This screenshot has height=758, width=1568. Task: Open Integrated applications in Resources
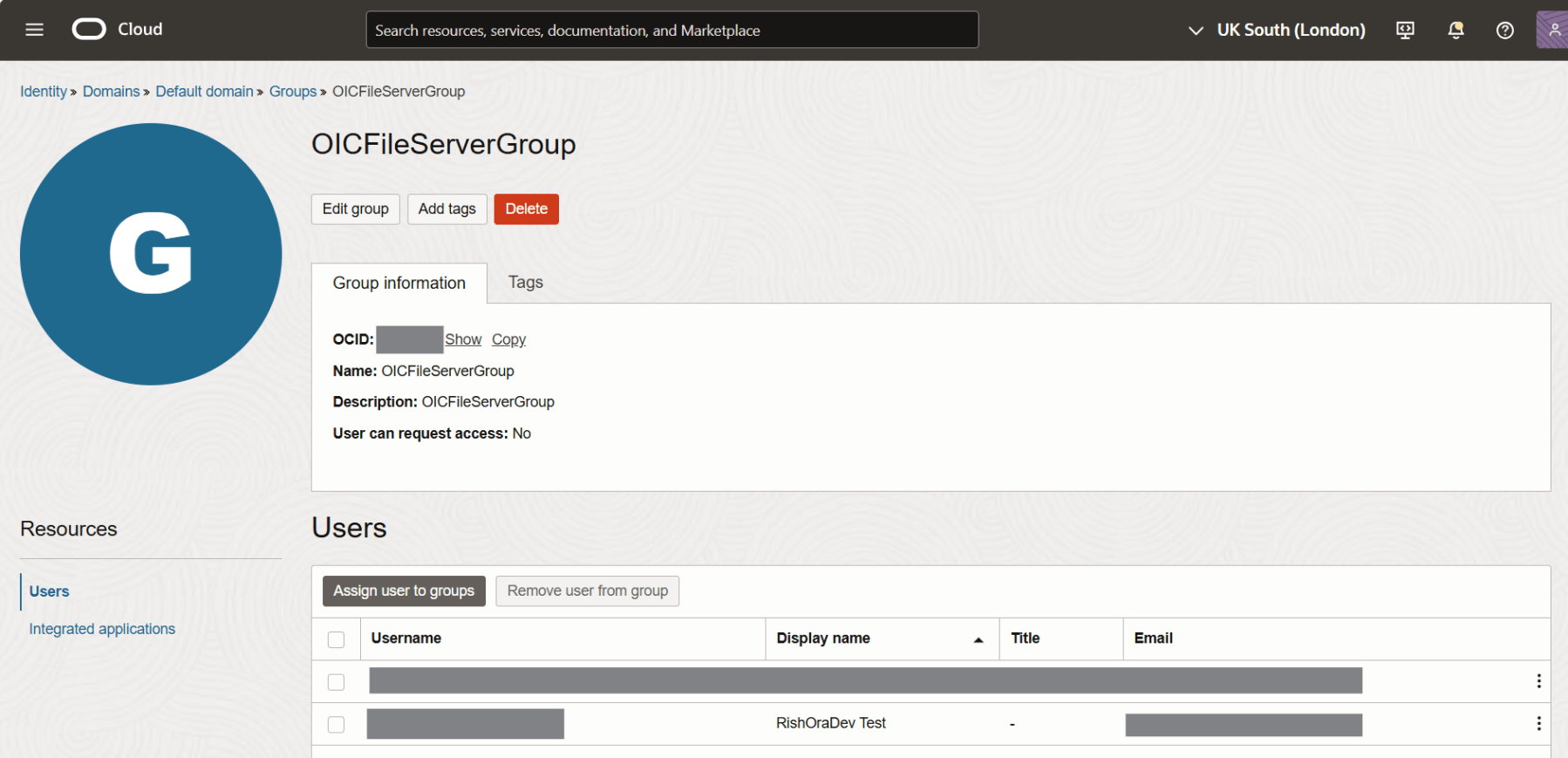pyautogui.click(x=102, y=629)
